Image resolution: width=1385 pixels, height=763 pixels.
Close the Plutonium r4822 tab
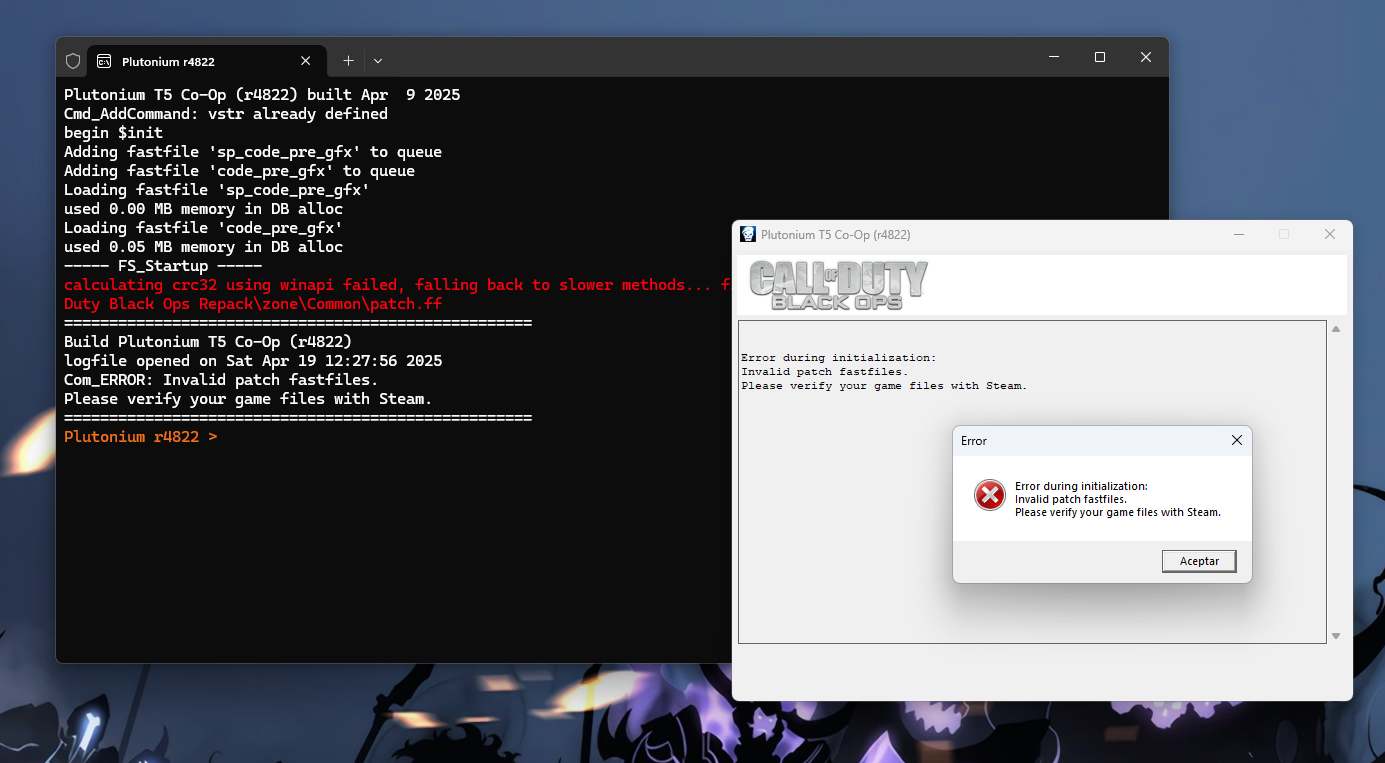click(306, 61)
